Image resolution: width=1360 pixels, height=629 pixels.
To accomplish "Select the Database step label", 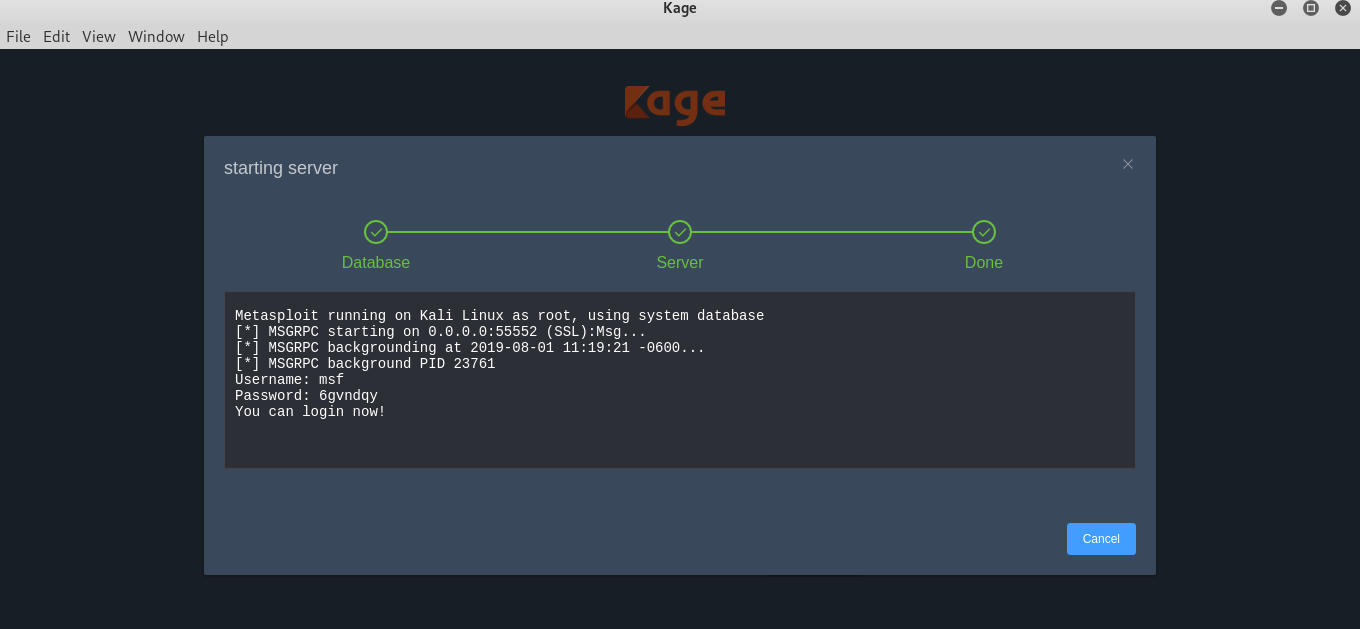I will coord(376,262).
